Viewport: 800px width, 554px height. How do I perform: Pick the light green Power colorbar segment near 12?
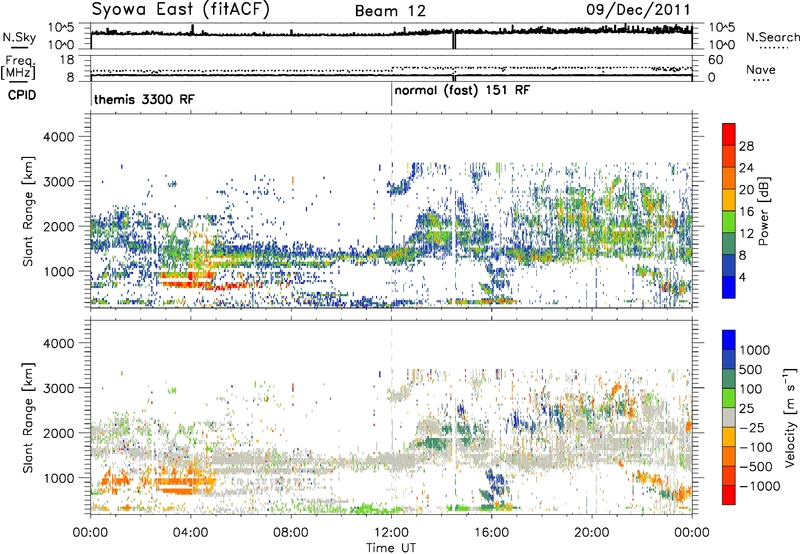click(729, 222)
